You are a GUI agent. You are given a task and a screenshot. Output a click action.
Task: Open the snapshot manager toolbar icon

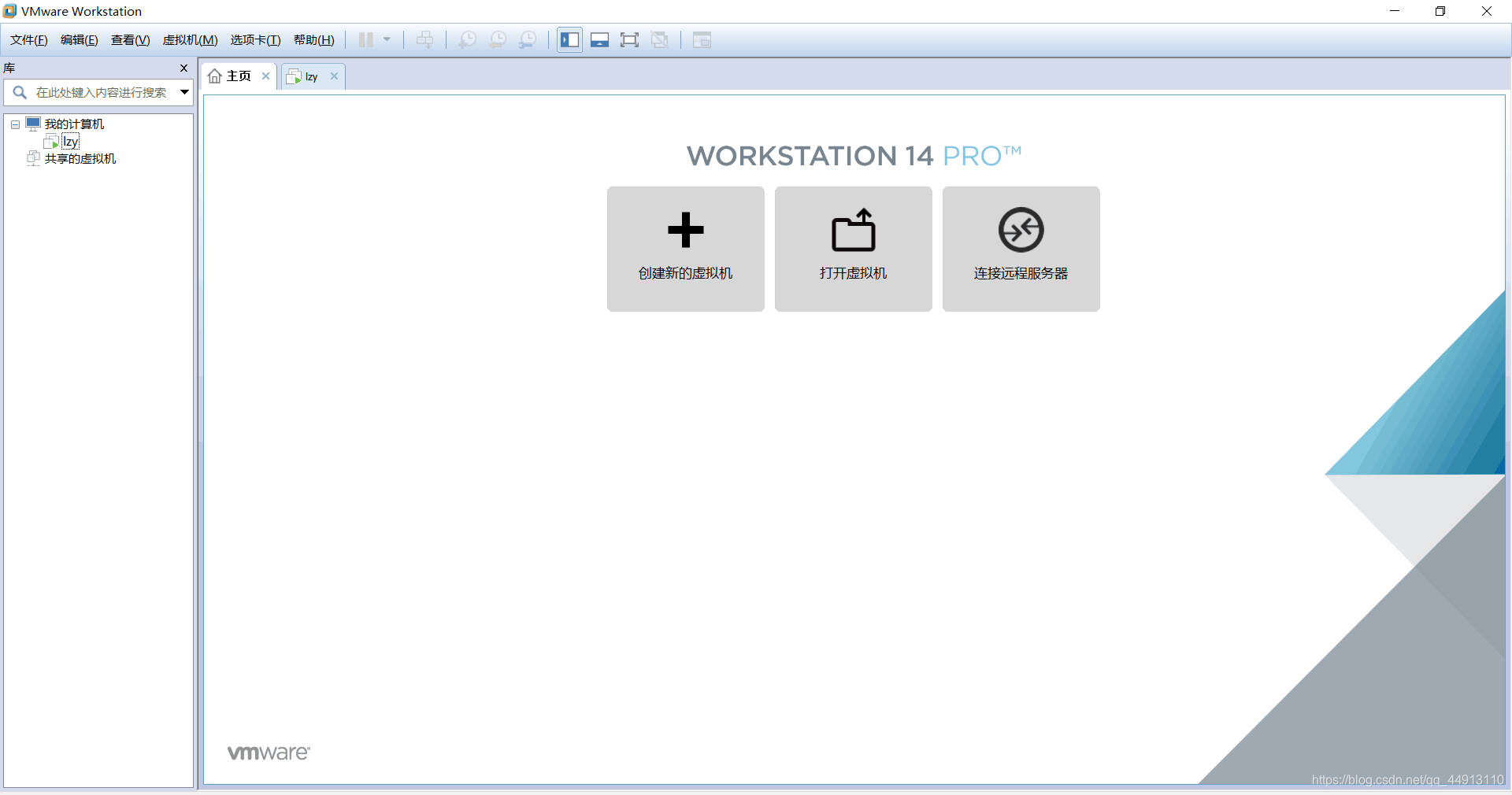(x=528, y=40)
